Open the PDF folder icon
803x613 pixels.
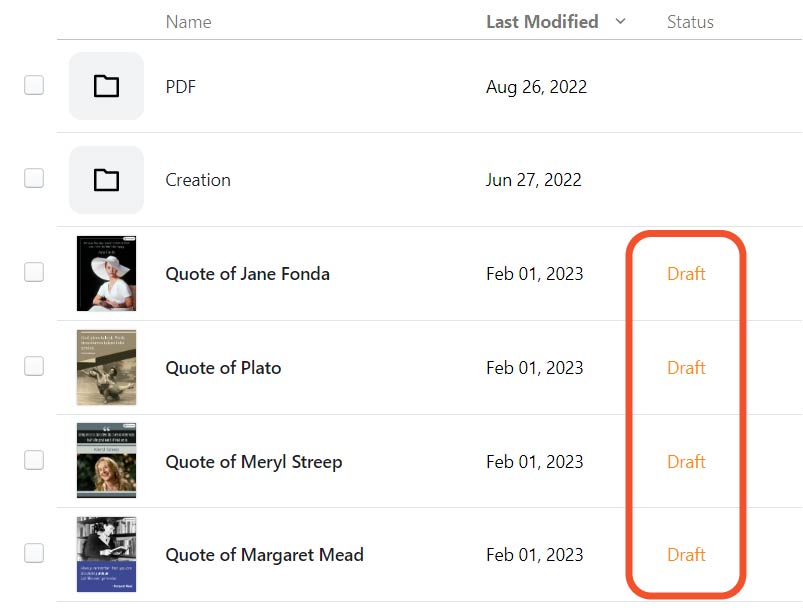[x=106, y=86]
